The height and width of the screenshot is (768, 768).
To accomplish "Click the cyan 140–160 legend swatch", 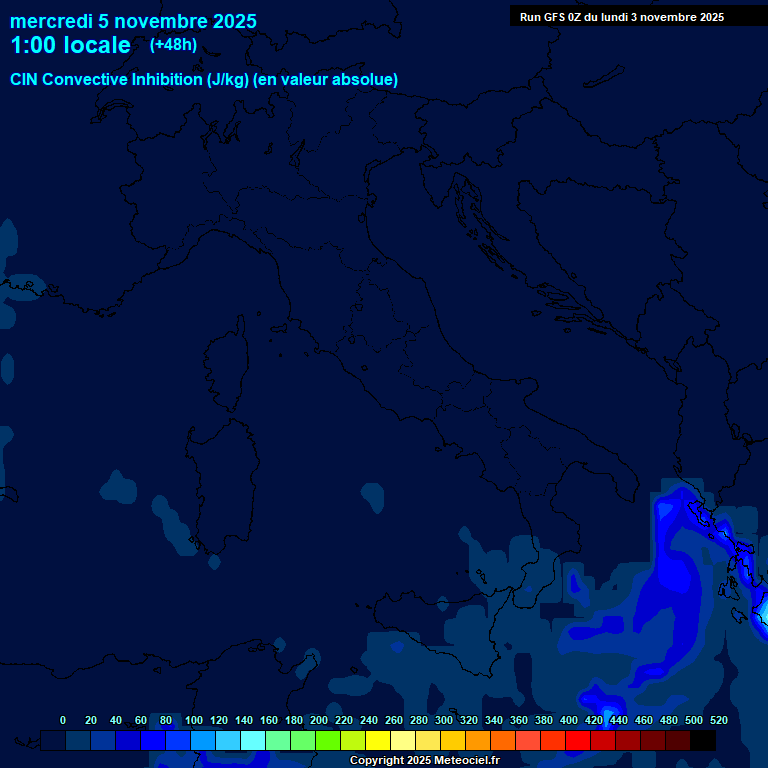I will tap(253, 740).
